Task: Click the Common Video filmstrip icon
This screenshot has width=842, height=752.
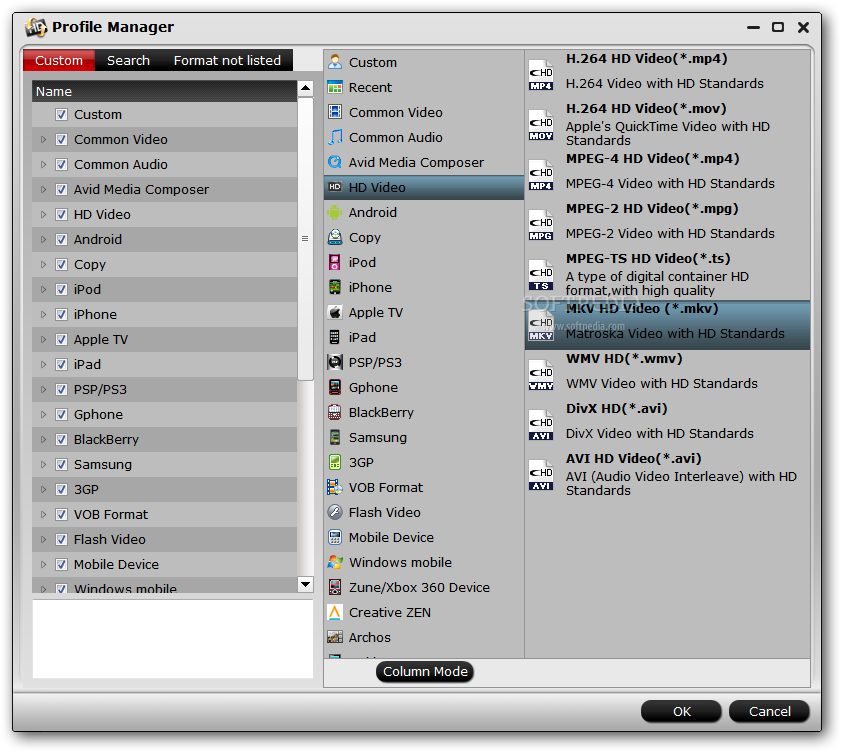Action: 335,112
